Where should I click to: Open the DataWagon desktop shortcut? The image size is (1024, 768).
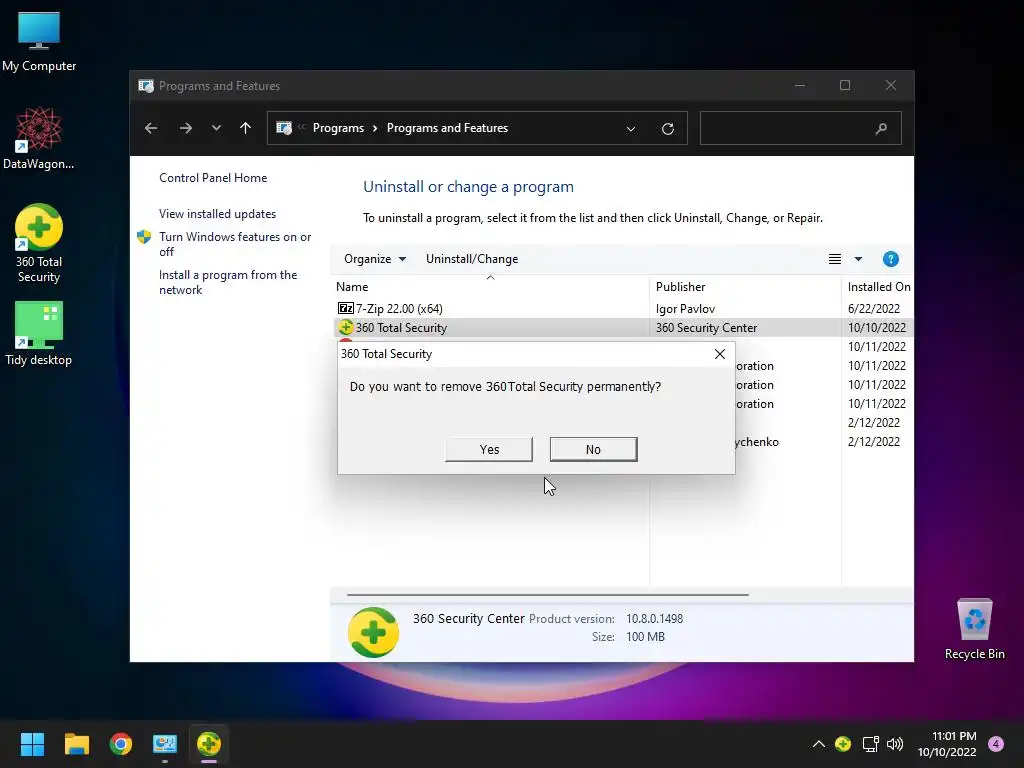pyautogui.click(x=39, y=139)
